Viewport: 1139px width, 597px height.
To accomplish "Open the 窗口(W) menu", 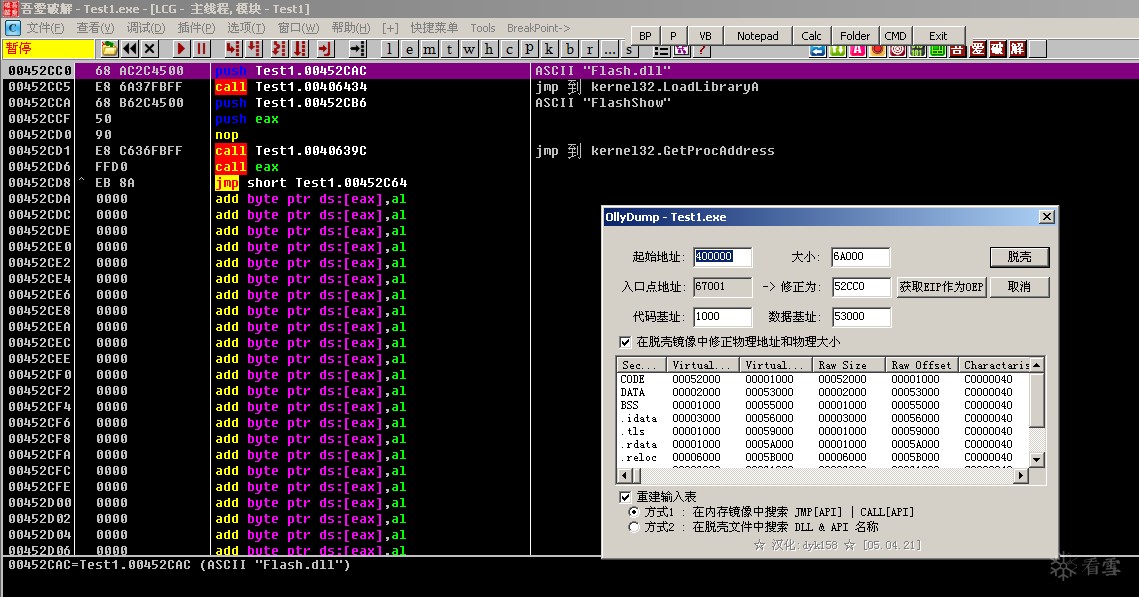I will tap(298, 28).
